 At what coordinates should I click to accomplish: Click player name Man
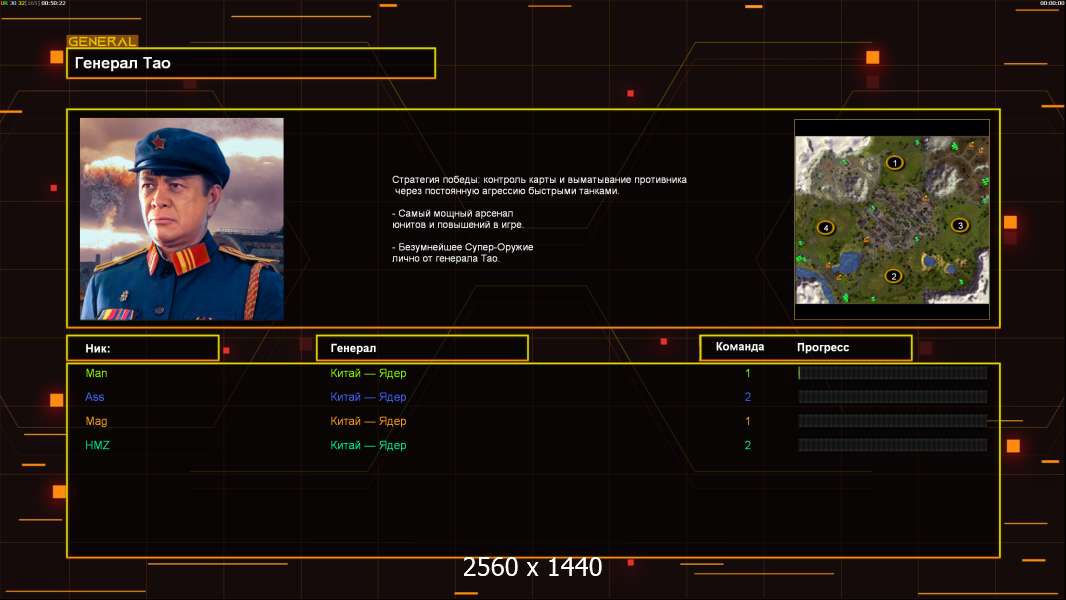(x=97, y=373)
